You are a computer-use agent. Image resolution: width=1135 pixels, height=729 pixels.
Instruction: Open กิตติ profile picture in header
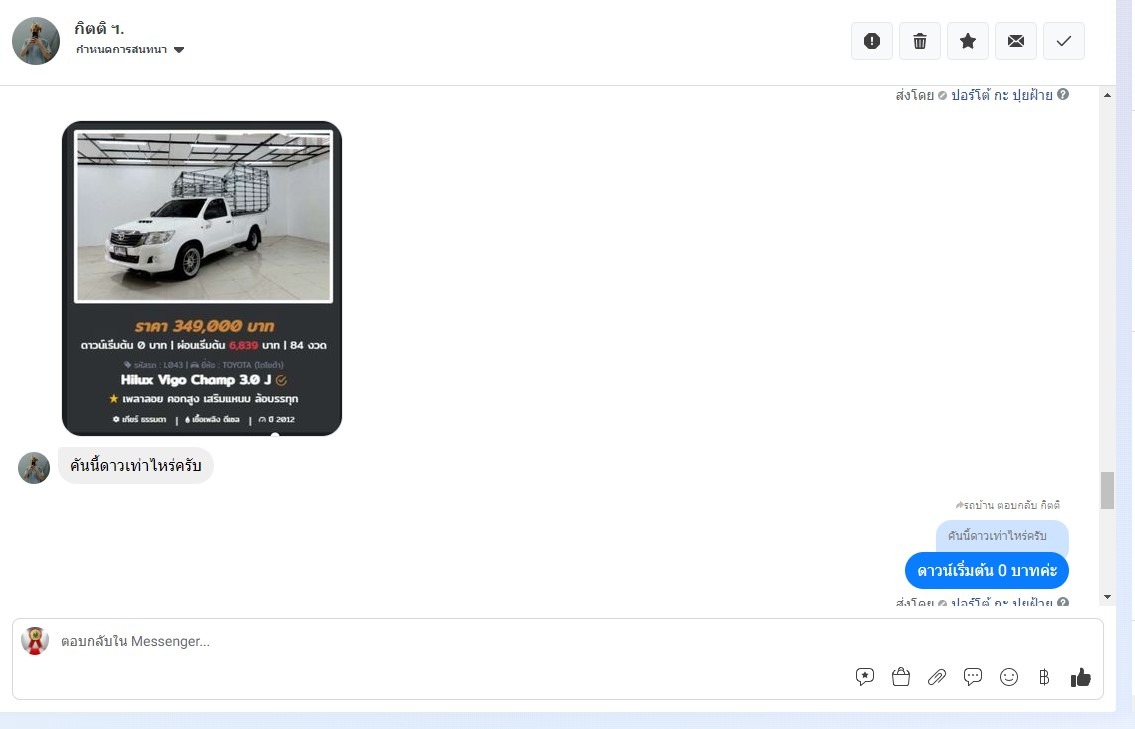[35, 41]
